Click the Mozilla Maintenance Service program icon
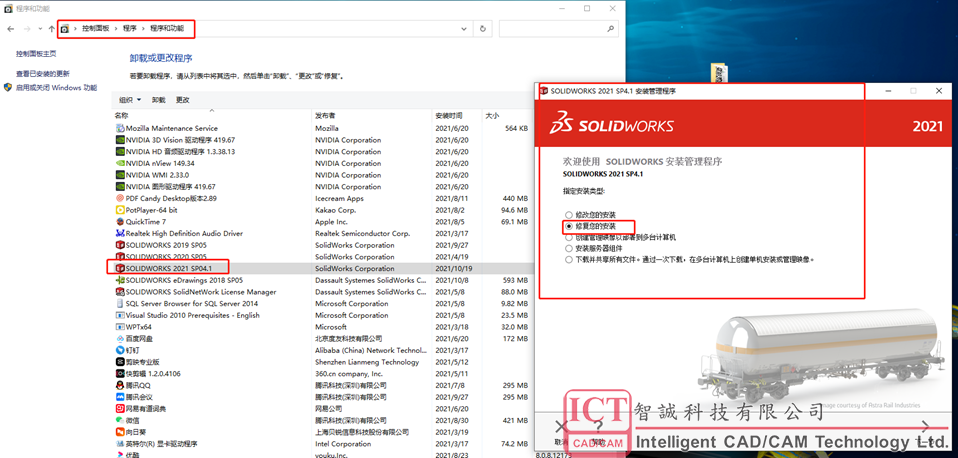Screen dimensions: 958x458 point(120,128)
